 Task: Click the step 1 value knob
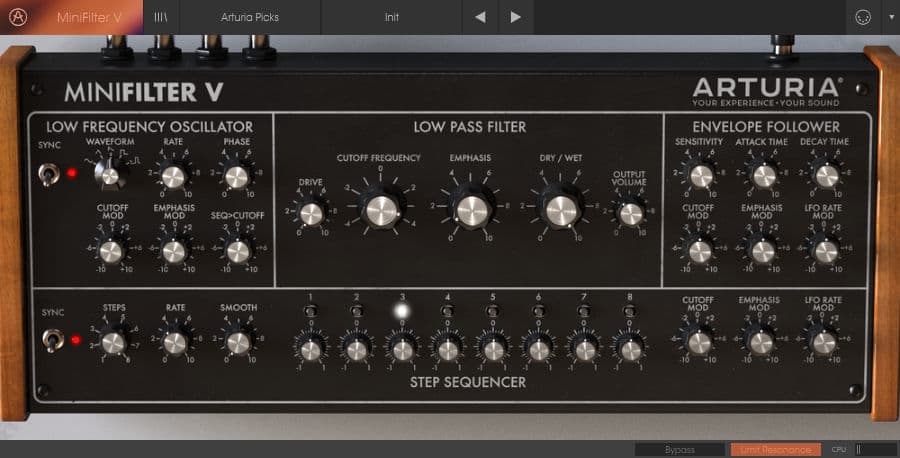pos(311,350)
